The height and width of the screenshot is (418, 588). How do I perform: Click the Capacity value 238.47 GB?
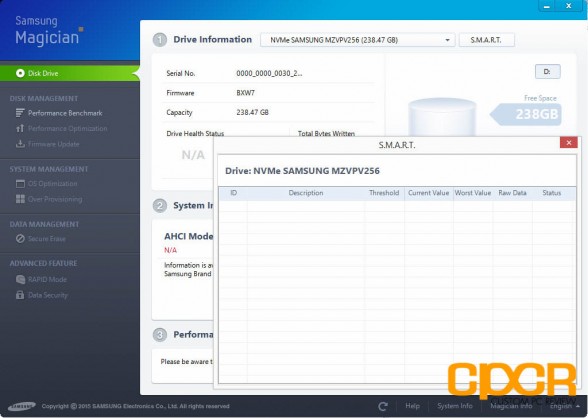pyautogui.click(x=252, y=112)
